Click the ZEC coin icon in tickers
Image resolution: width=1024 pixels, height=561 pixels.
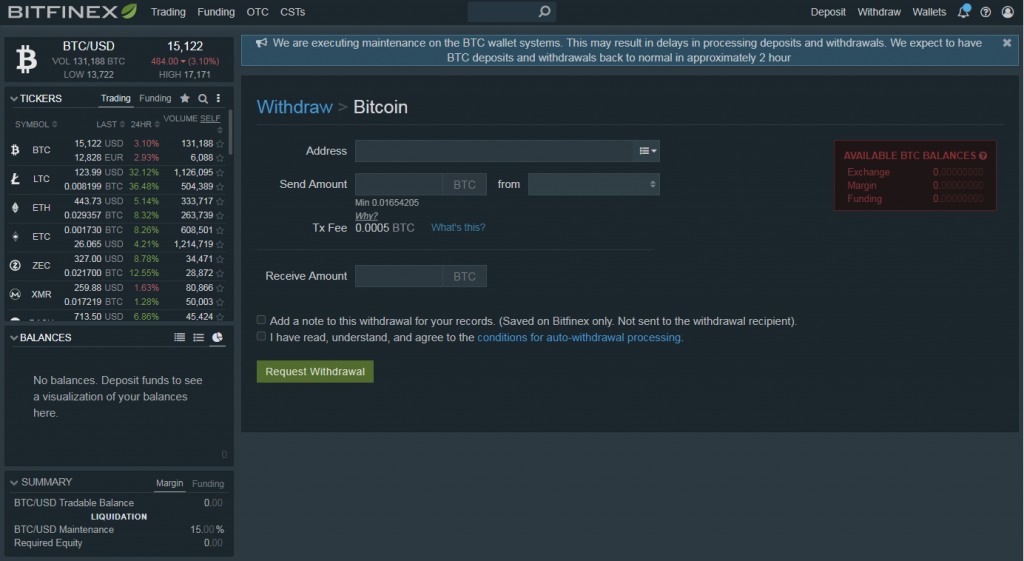[15, 265]
